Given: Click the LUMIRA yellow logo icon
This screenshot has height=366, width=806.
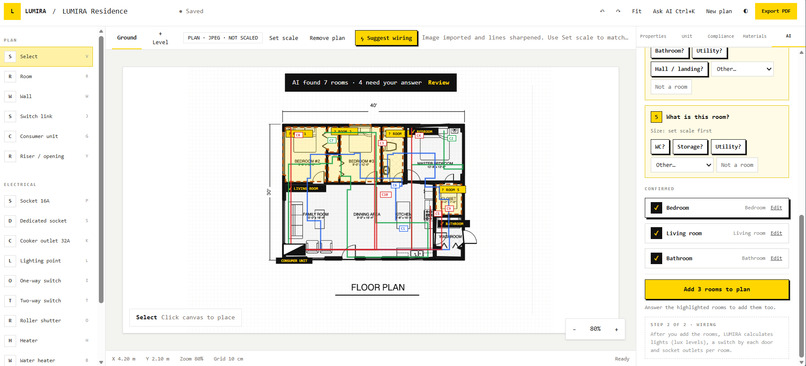Looking at the screenshot, I should (x=12, y=11).
